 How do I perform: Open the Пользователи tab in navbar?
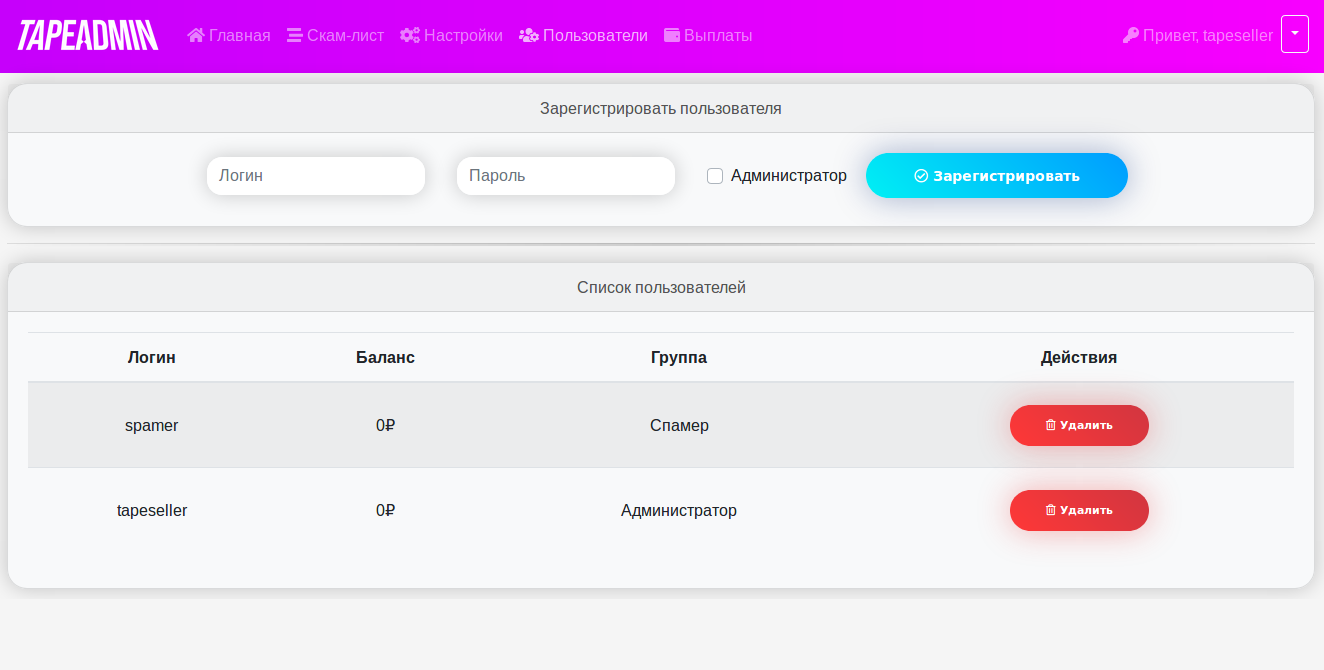pos(594,35)
